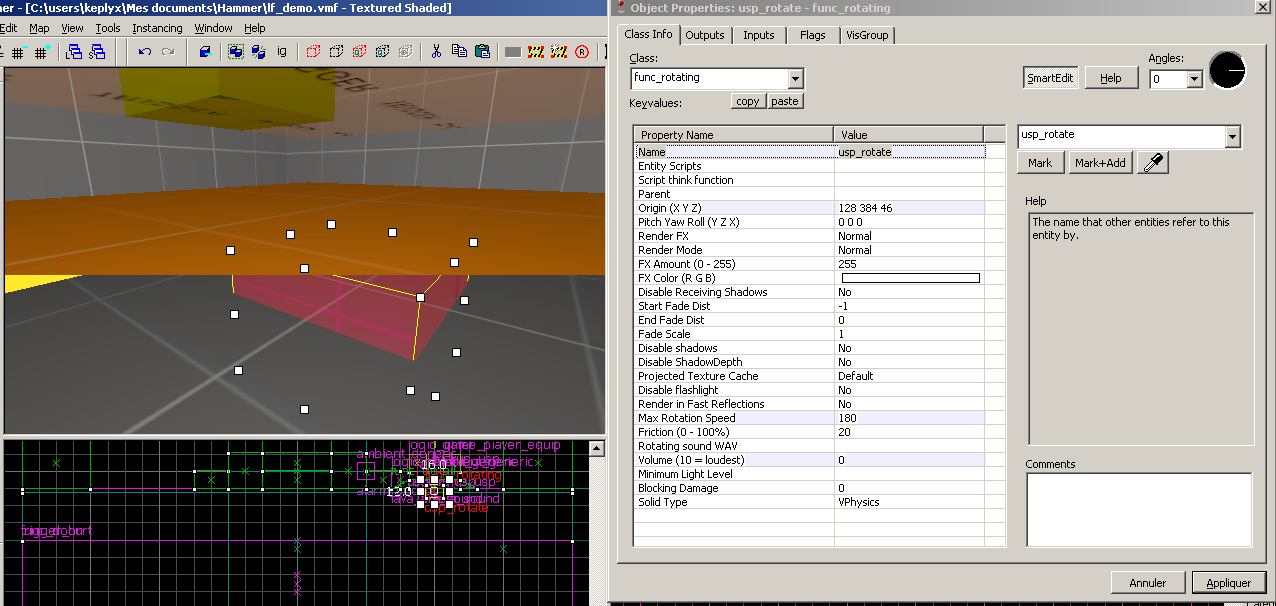Click the save window state icon
1276x606 pixels.
(97, 52)
